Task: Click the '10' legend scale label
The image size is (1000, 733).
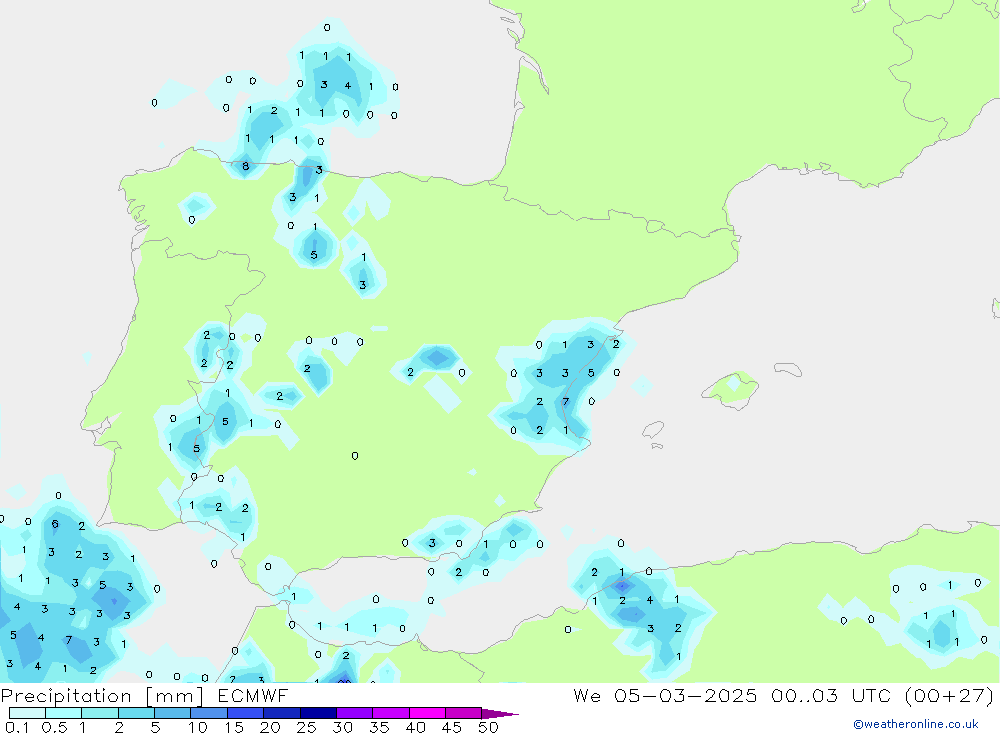Action: [198, 727]
